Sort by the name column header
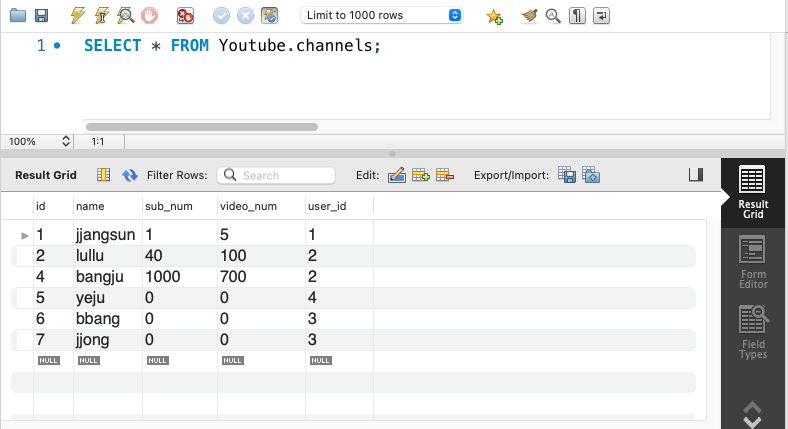This screenshot has width=788, height=429. coord(108,206)
